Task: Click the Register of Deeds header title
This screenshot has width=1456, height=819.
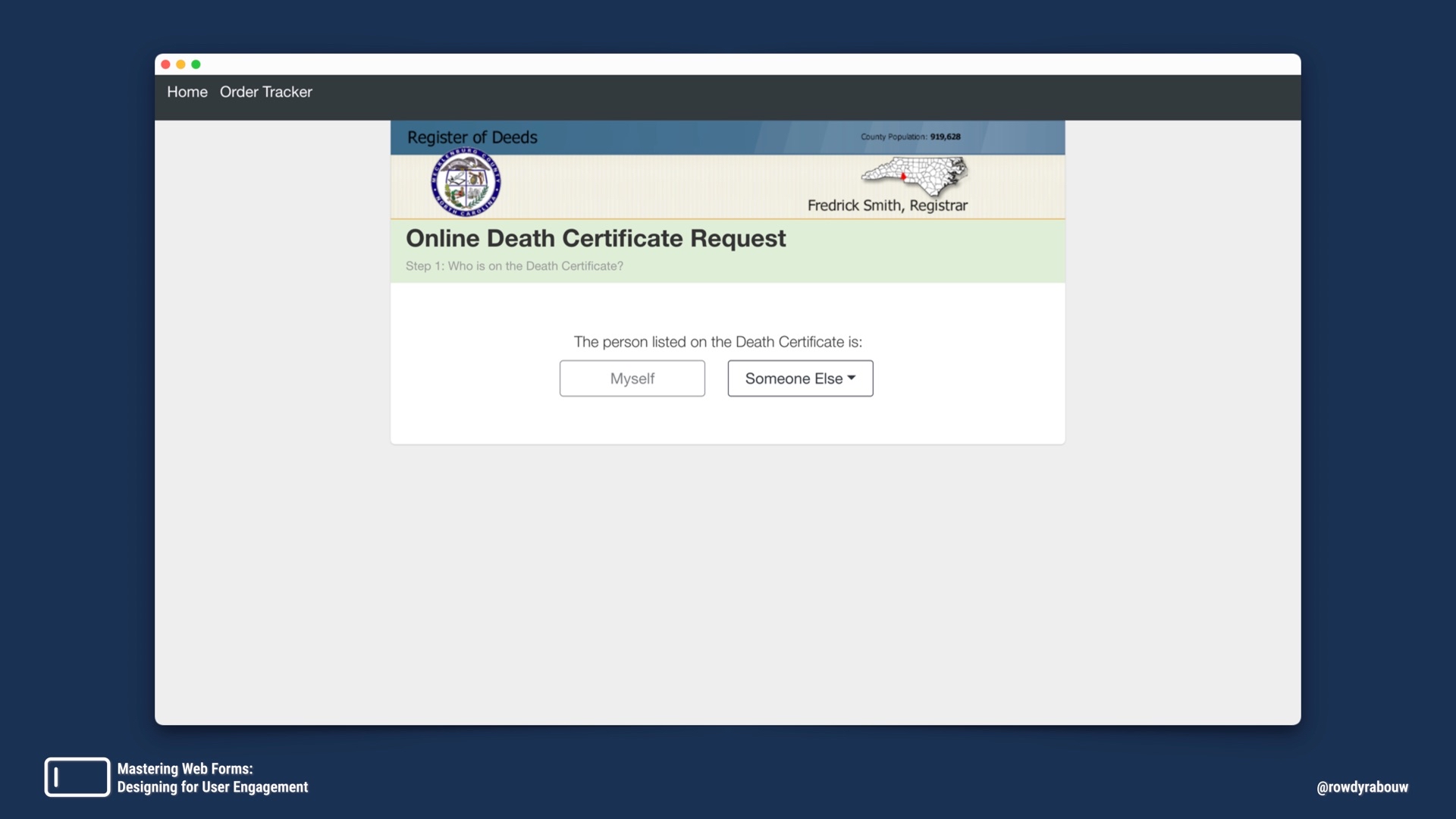Action: 472,137
